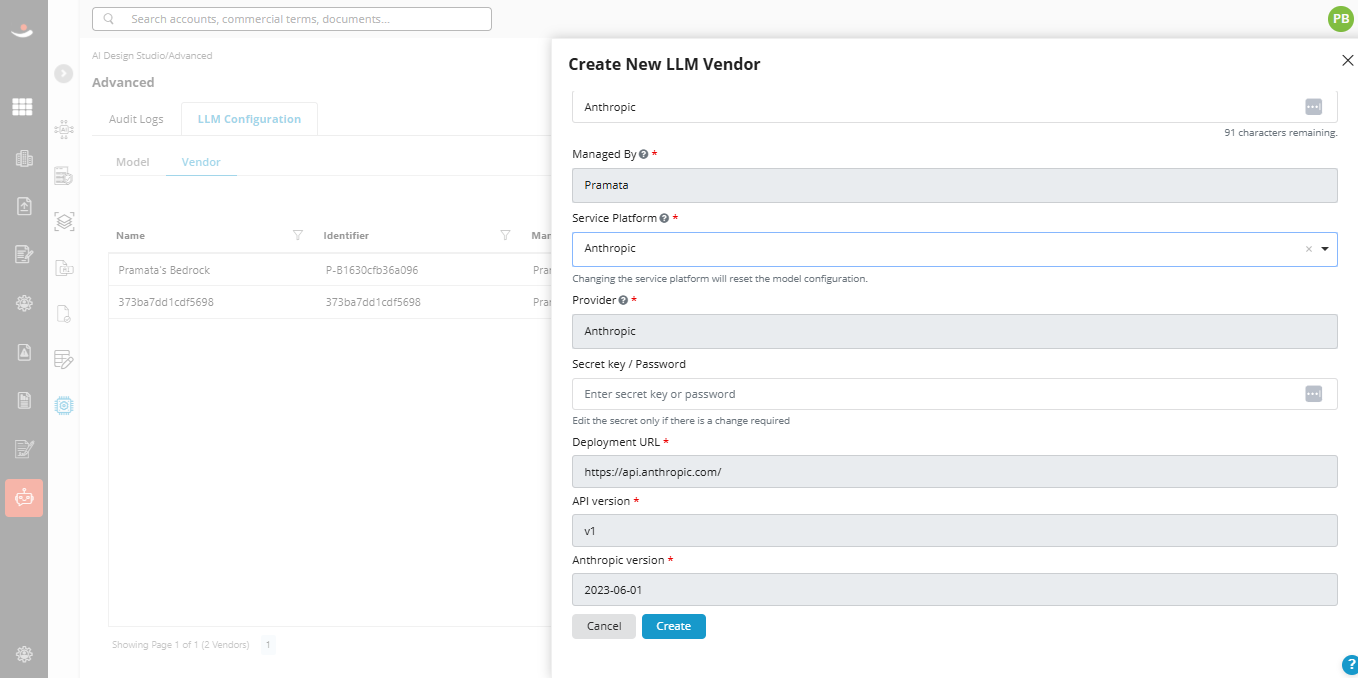Open the accounts building icon in sidebar
Image resolution: width=1358 pixels, height=678 pixels.
24,158
